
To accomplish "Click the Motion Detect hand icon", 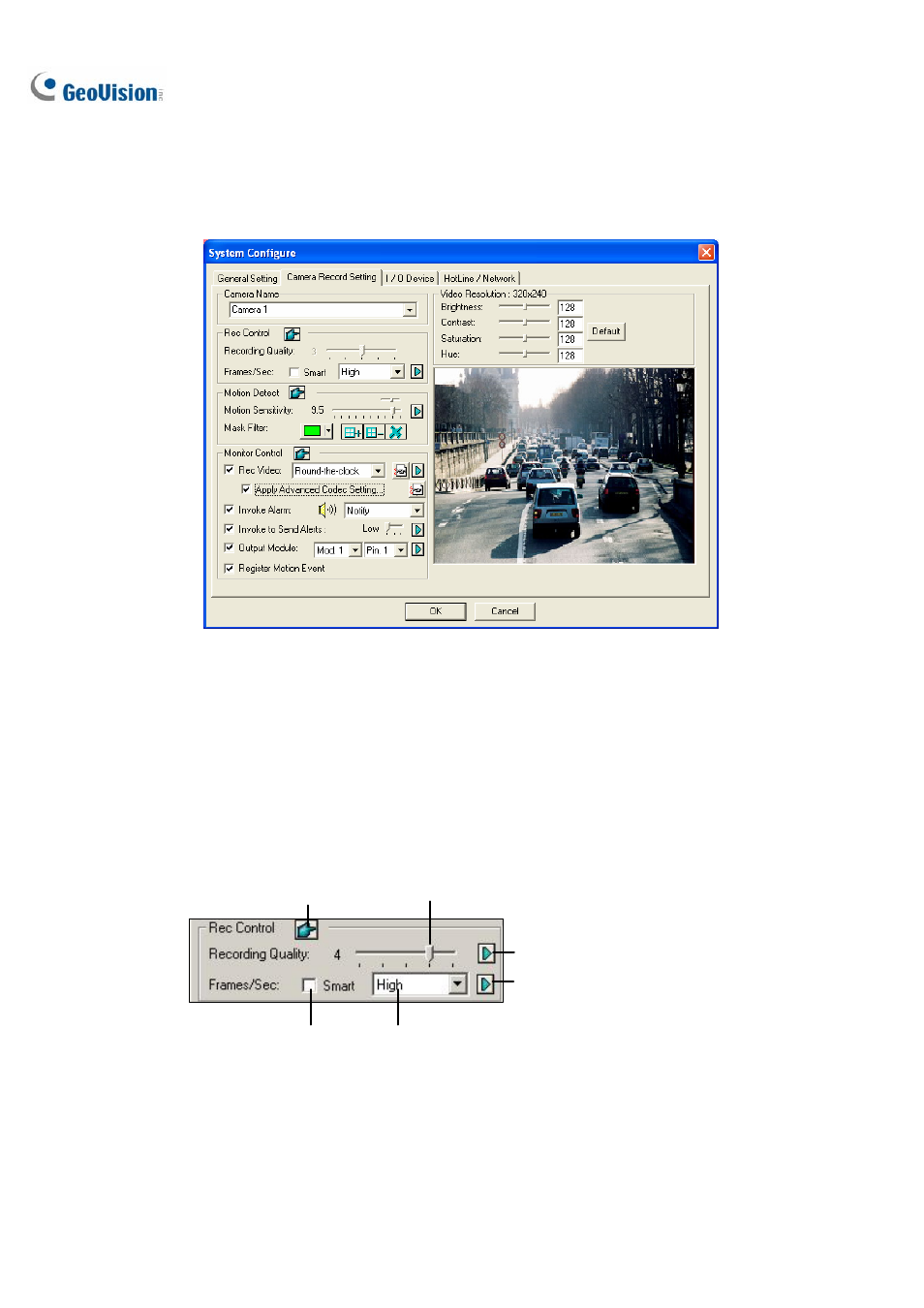I will (x=297, y=392).
